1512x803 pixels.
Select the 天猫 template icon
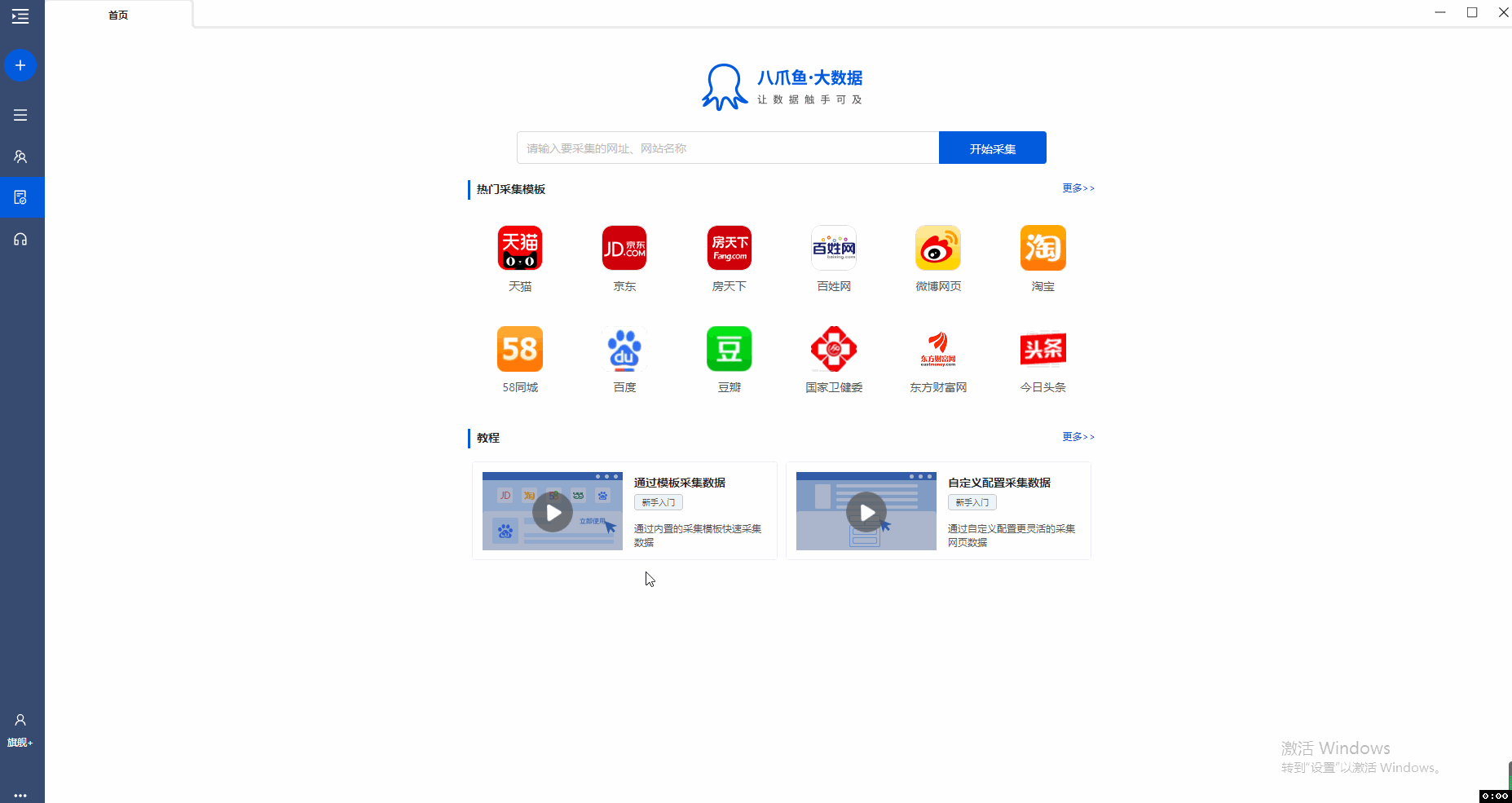(x=520, y=248)
